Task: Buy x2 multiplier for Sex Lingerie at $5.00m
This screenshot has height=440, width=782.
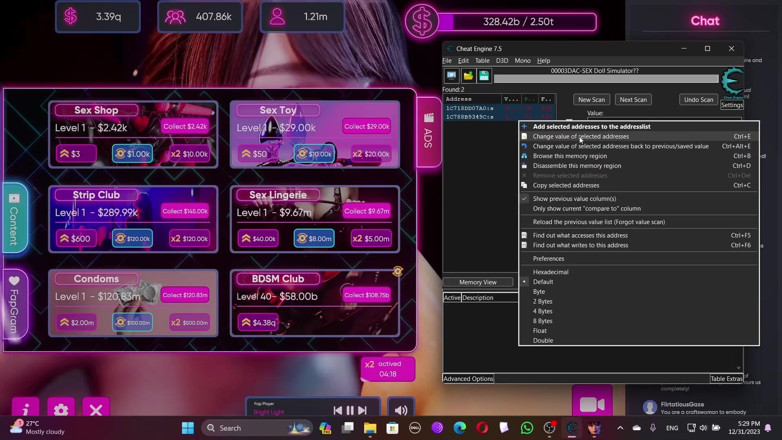Action: point(371,238)
